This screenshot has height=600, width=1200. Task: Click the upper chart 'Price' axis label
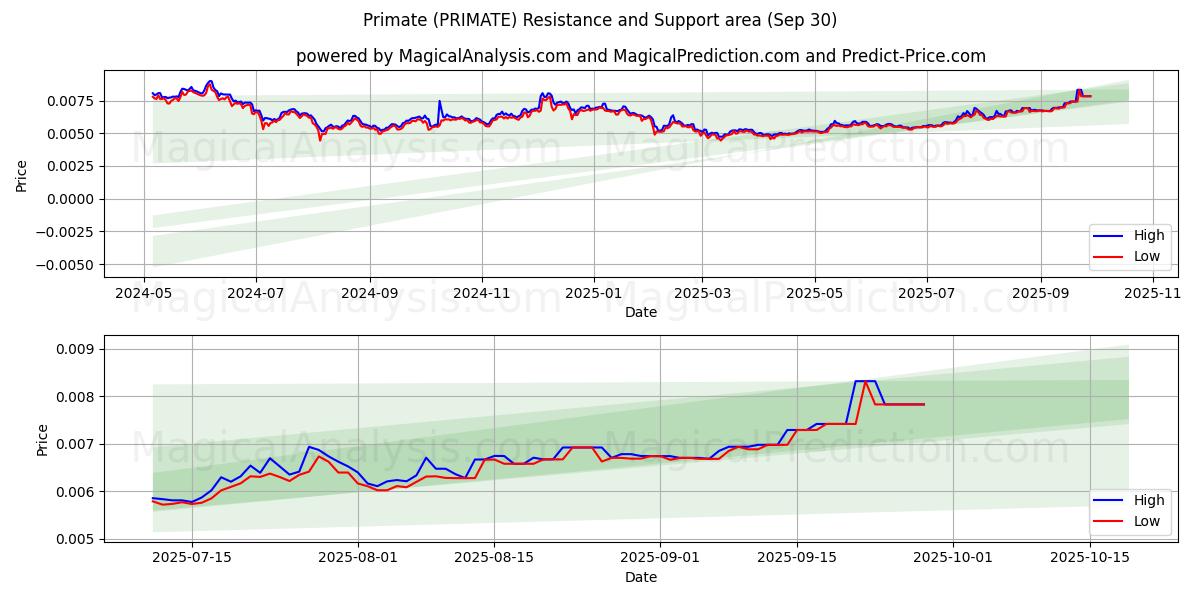coord(22,174)
